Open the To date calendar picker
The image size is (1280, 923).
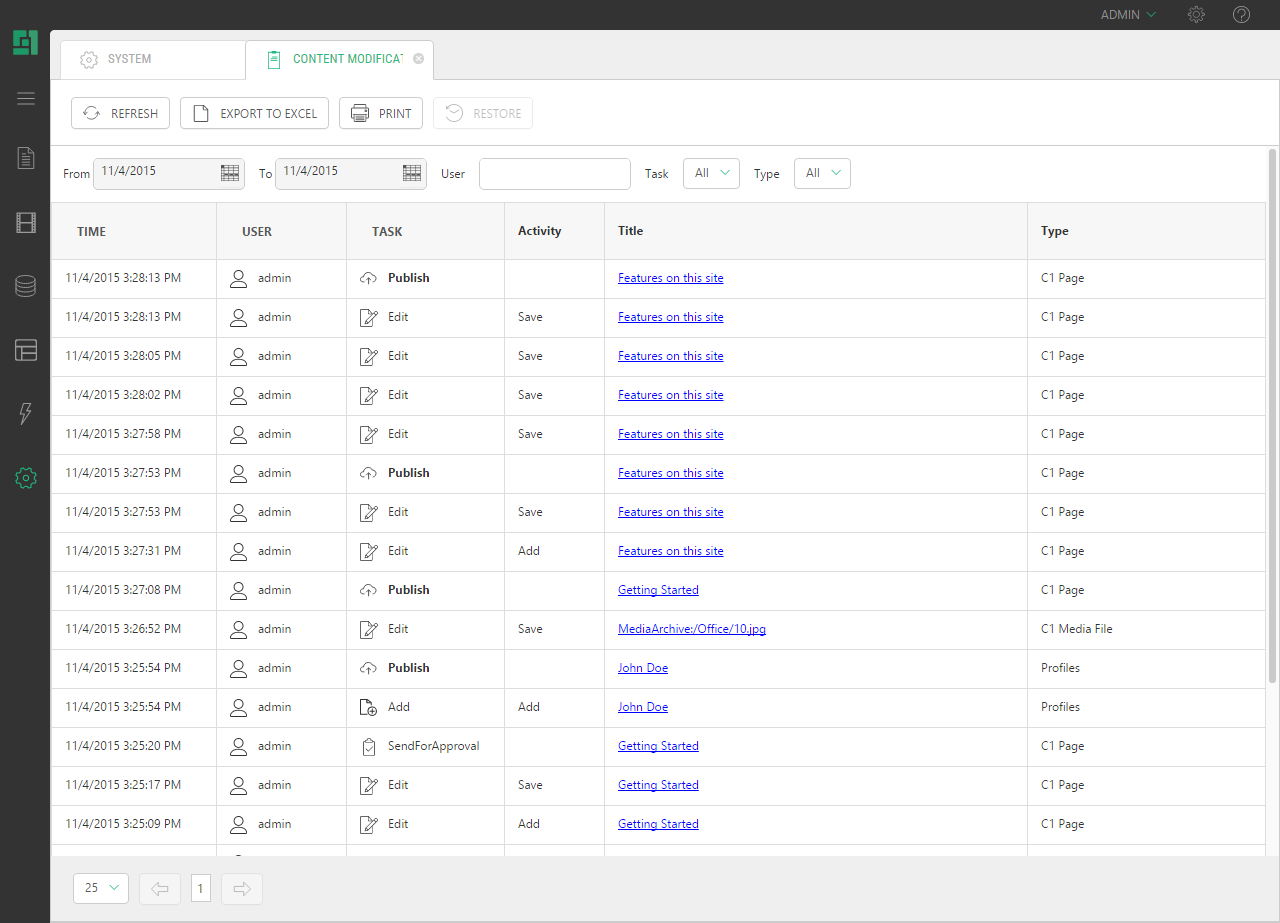pyautogui.click(x=412, y=173)
